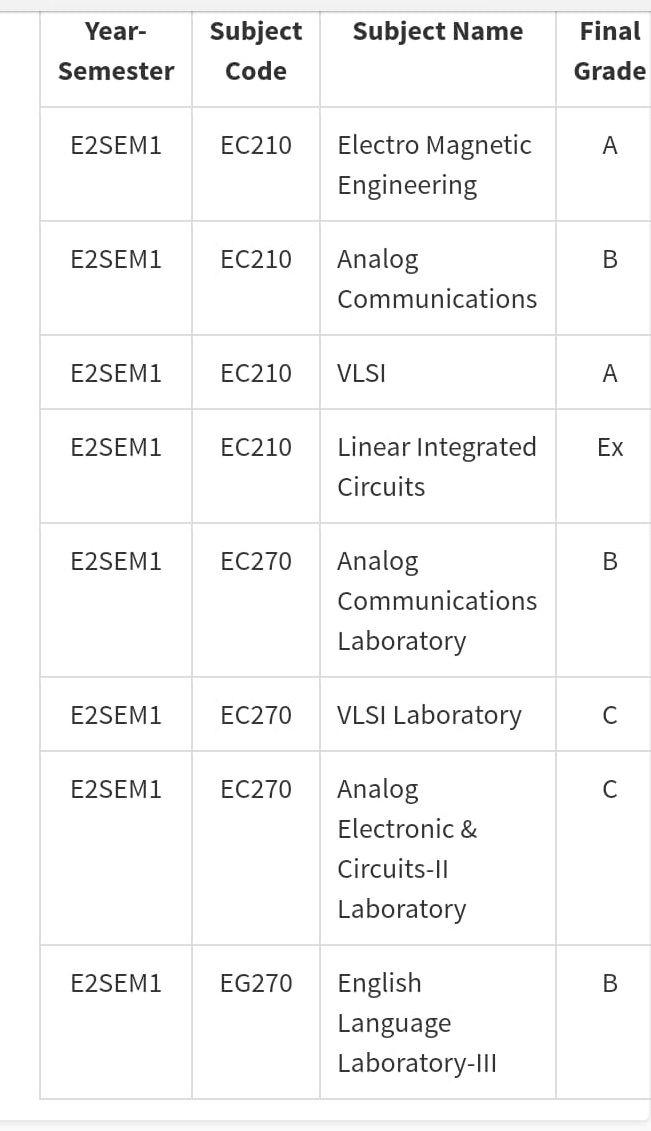Click grade C for Analog Electronic Circuits-II Laboratory
Screen dimensions: 651x1131
click(610, 789)
